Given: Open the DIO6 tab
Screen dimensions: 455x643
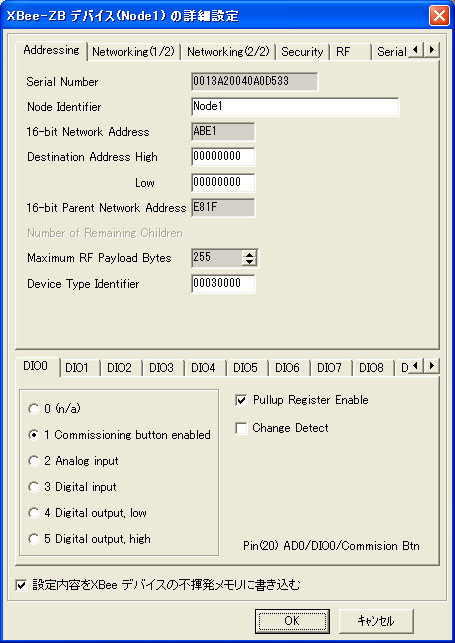Looking at the screenshot, I should point(287,368).
